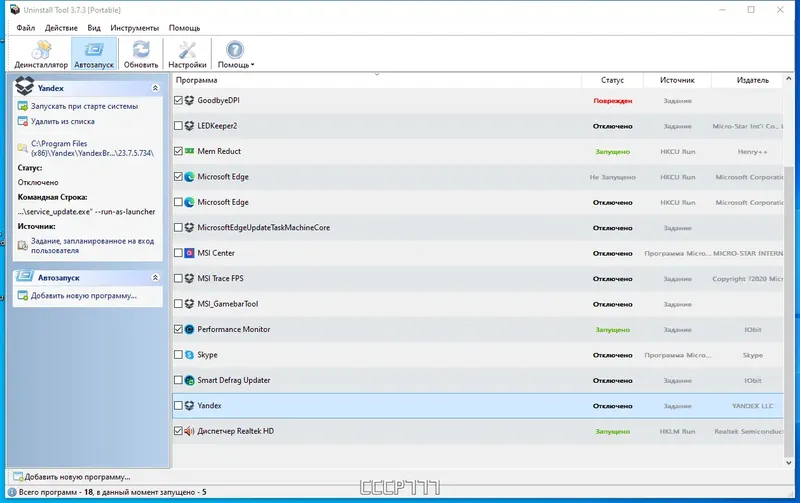Click the Диспетчер Realtek HD speaker icon
Image resolution: width=800 pixels, height=503 pixels.
(x=189, y=431)
